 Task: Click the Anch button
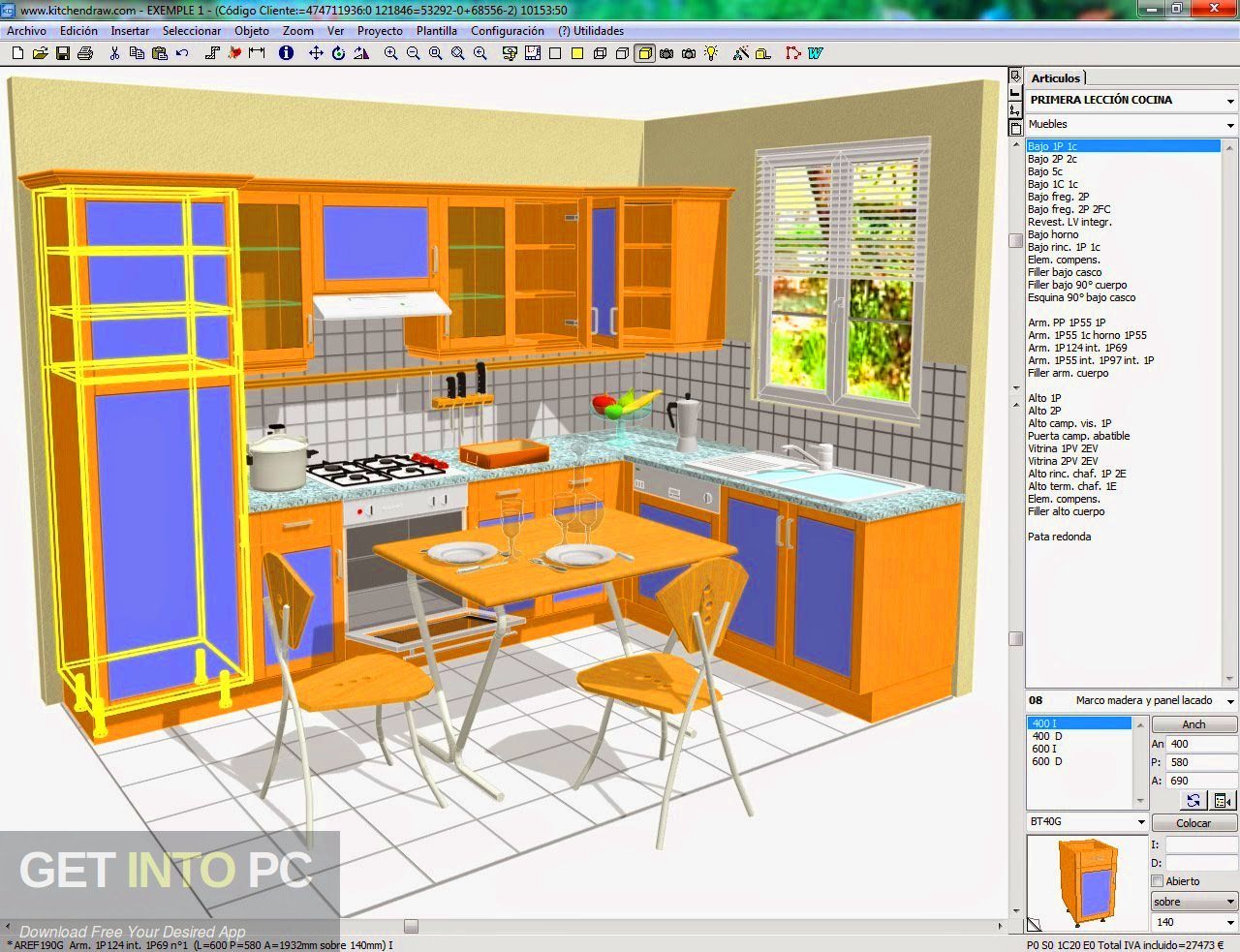coord(1193,724)
